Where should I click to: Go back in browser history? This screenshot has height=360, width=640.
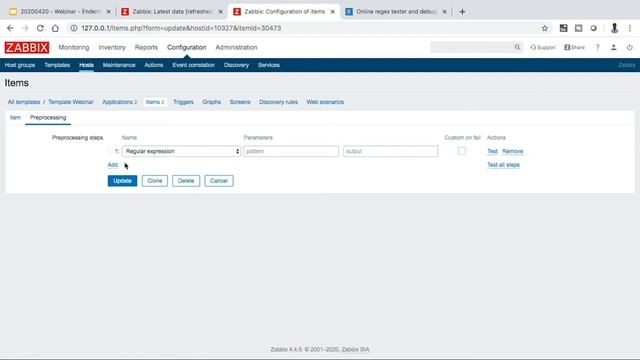point(10,28)
